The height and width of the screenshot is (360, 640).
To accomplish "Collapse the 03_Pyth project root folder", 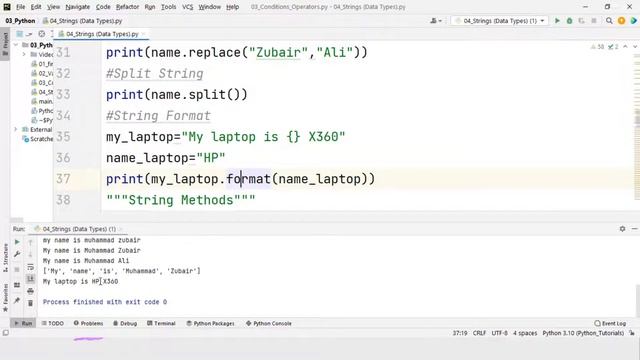I will pos(16,45).
